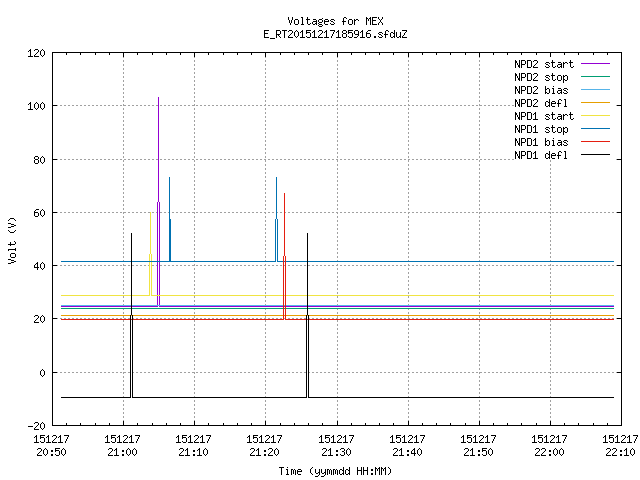Viewport: 640px width, 480px height.
Task: Click the green NPD2 stop legend line
Action: click(x=595, y=77)
